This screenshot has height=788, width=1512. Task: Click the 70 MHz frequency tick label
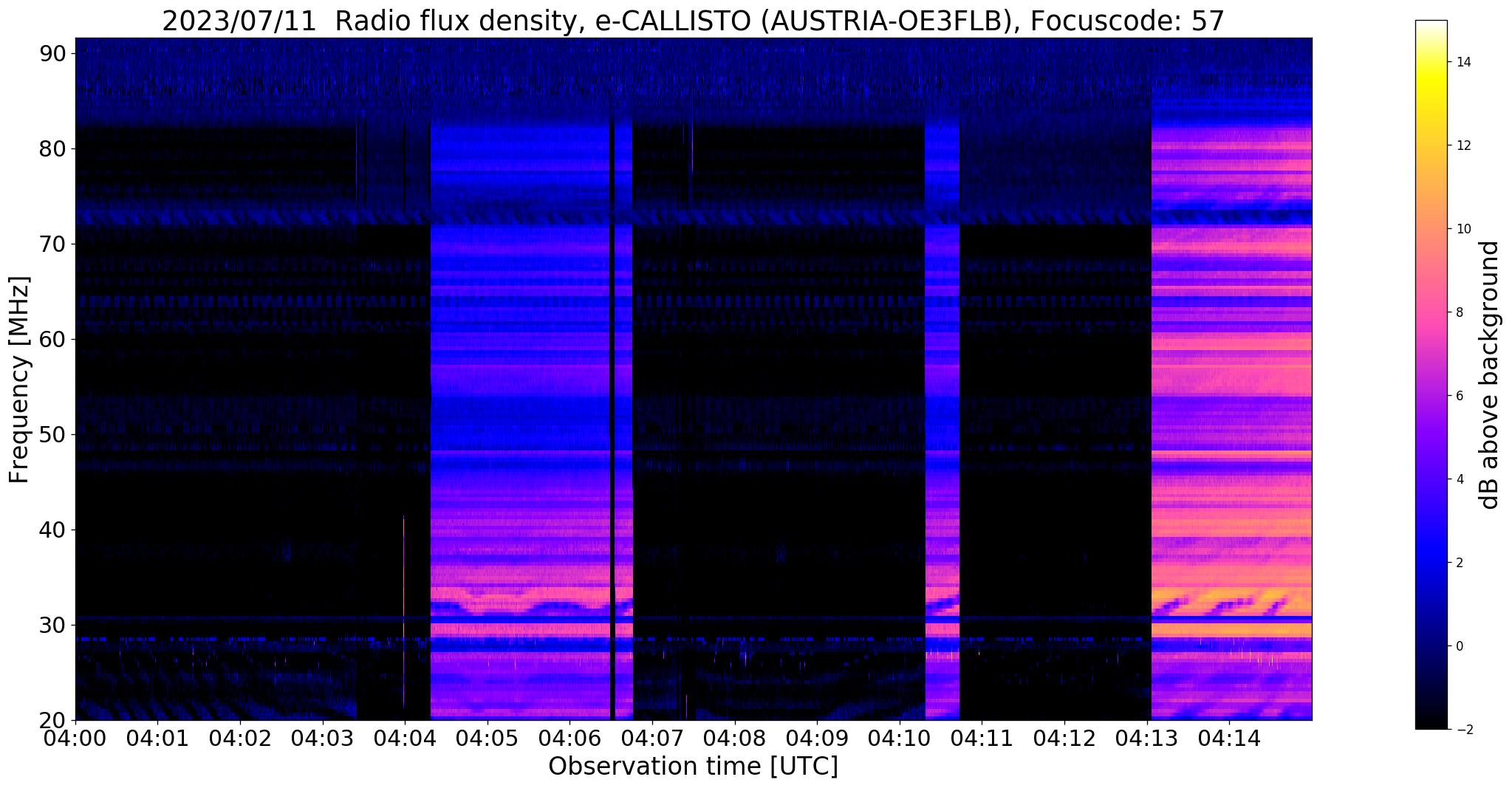pos(52,244)
